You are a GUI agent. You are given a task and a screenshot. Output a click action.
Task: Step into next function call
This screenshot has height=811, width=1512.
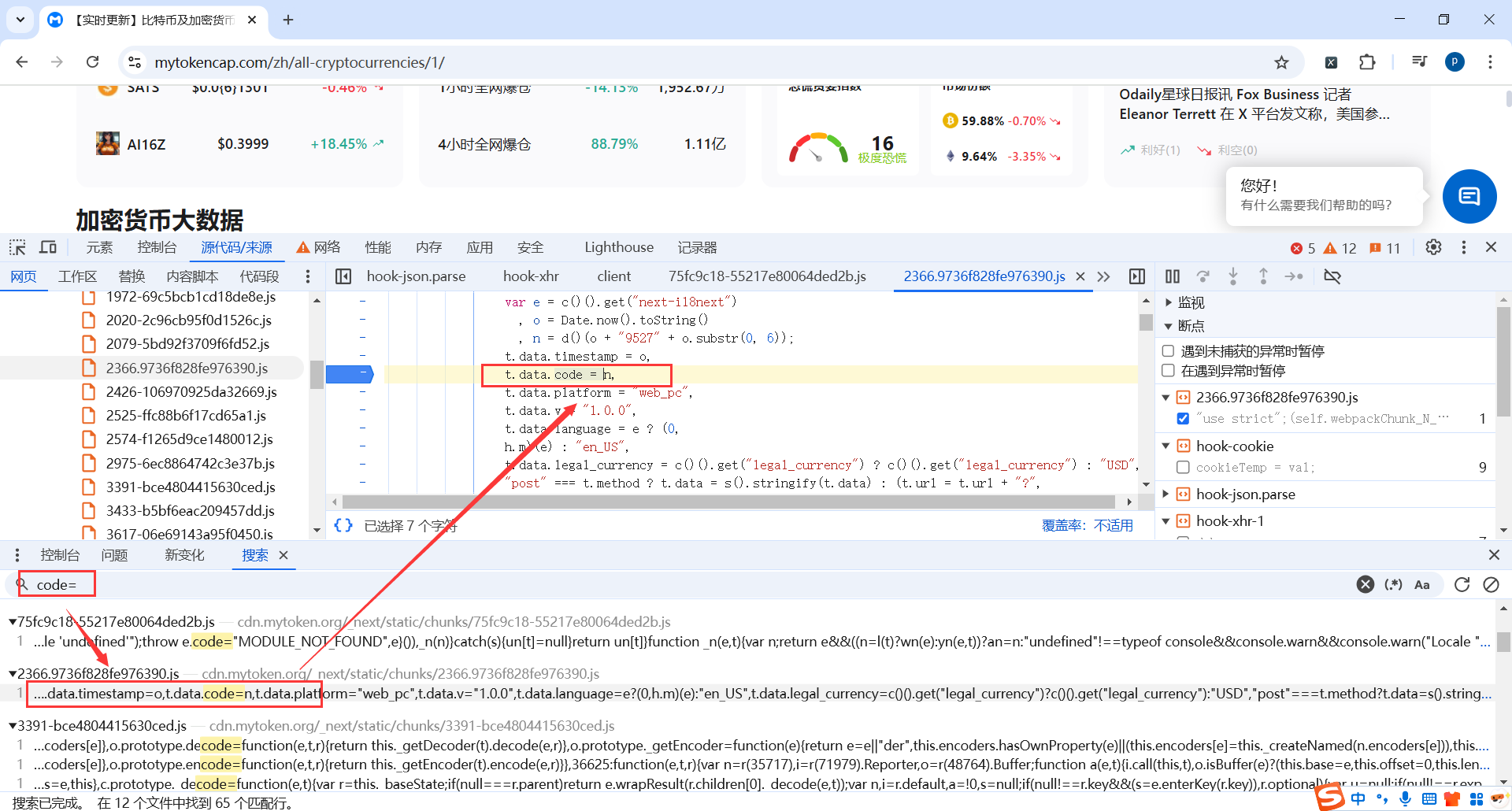[x=1233, y=276]
